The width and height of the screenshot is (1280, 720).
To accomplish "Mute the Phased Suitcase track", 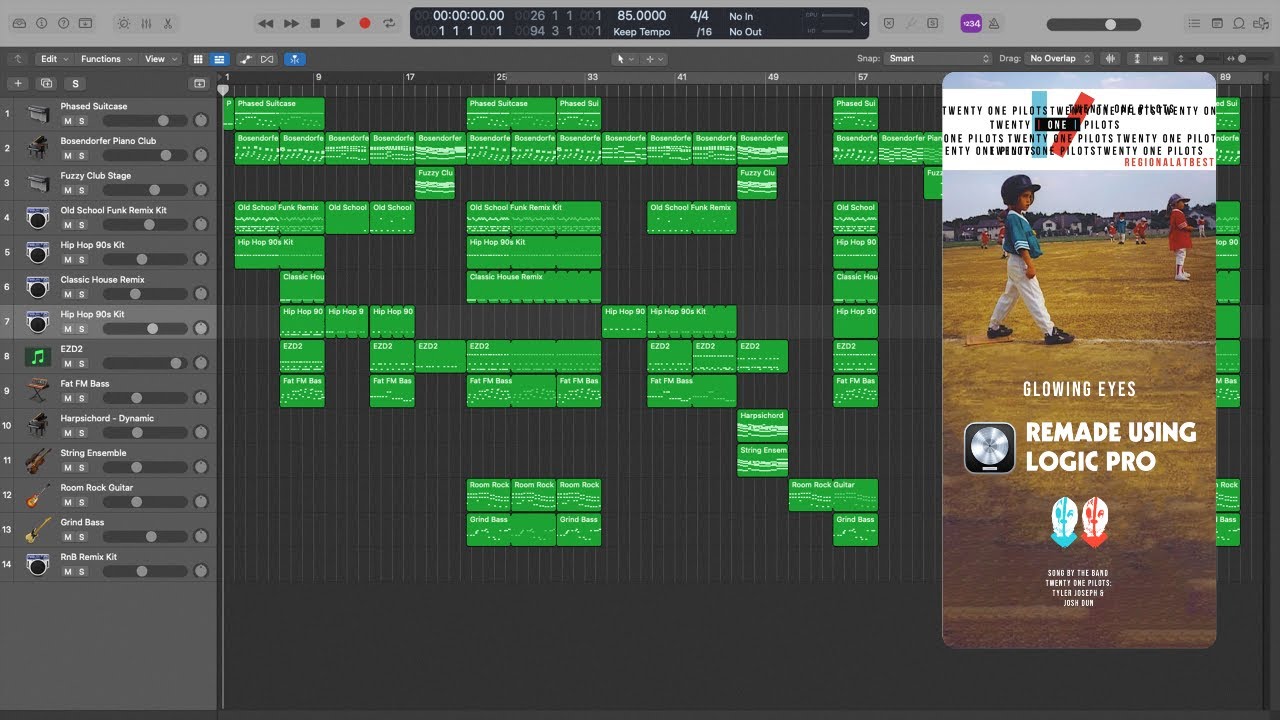I will click(68, 121).
